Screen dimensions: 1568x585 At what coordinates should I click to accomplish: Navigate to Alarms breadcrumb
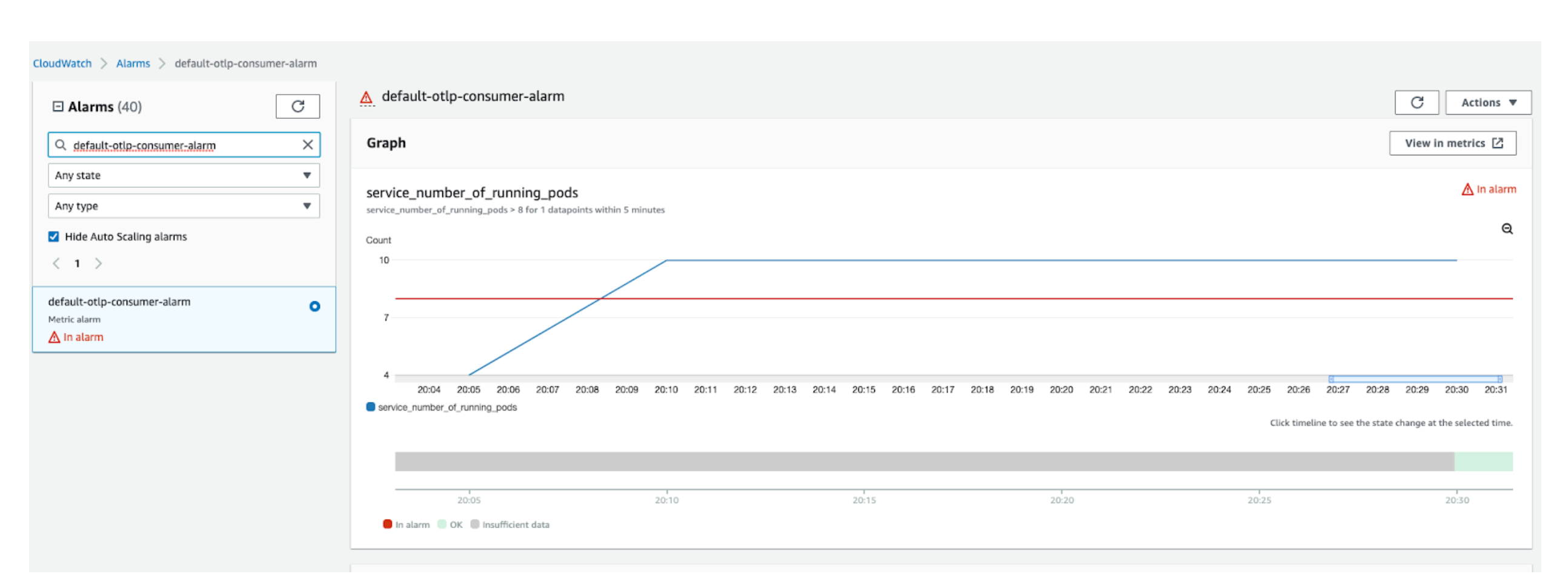point(133,63)
